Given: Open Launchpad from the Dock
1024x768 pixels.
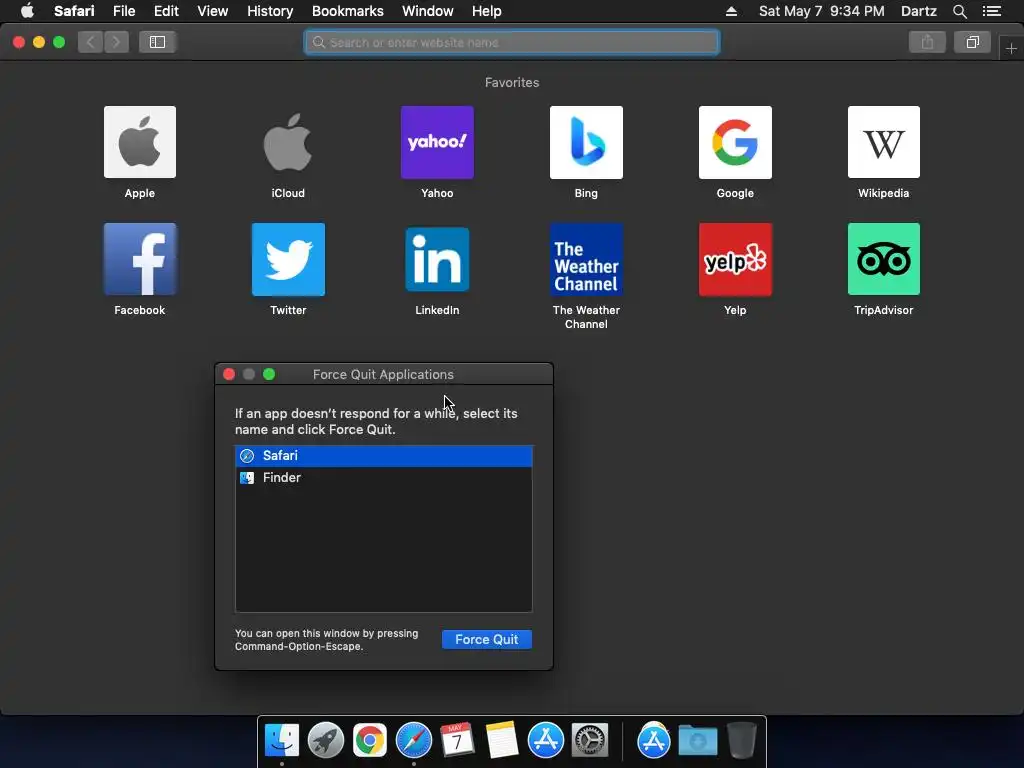Looking at the screenshot, I should pyautogui.click(x=326, y=741).
